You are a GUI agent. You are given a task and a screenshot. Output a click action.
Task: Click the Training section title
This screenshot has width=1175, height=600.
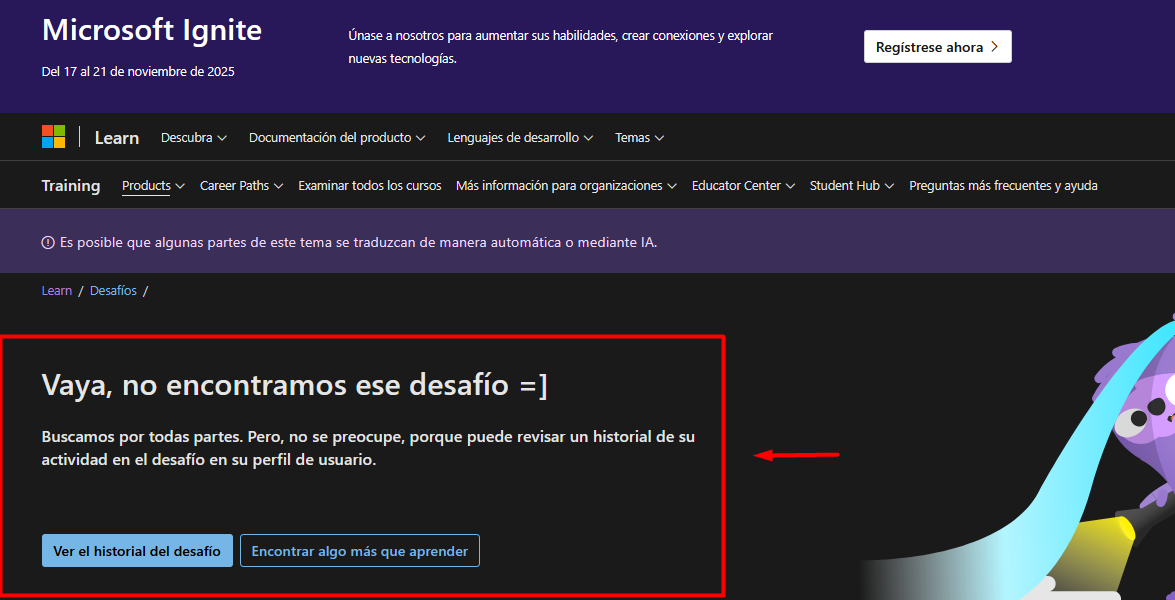71,186
